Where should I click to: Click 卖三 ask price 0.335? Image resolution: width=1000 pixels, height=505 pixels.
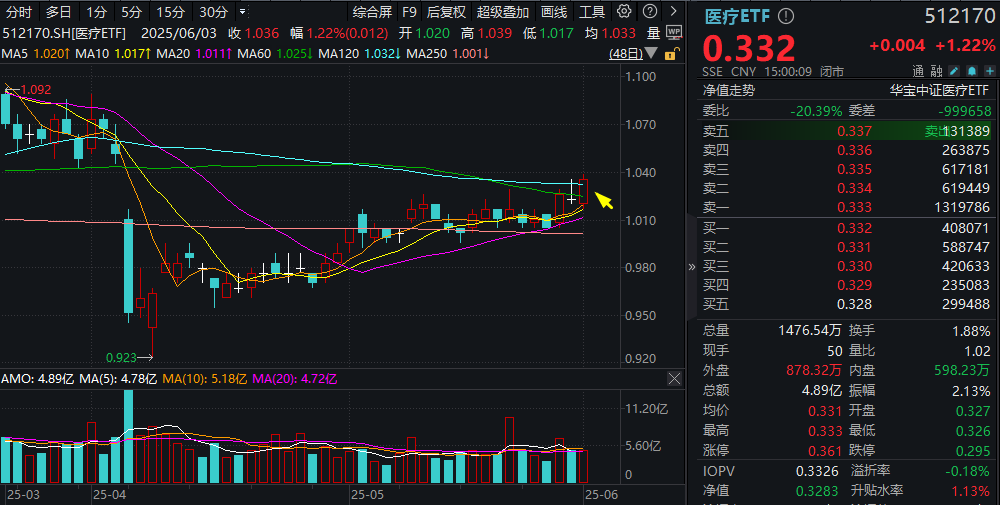(855, 170)
